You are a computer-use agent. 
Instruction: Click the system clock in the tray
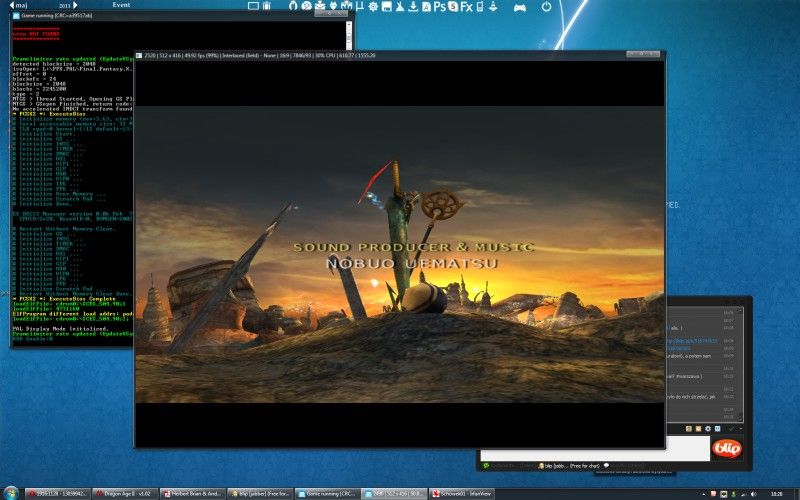[x=777, y=494]
